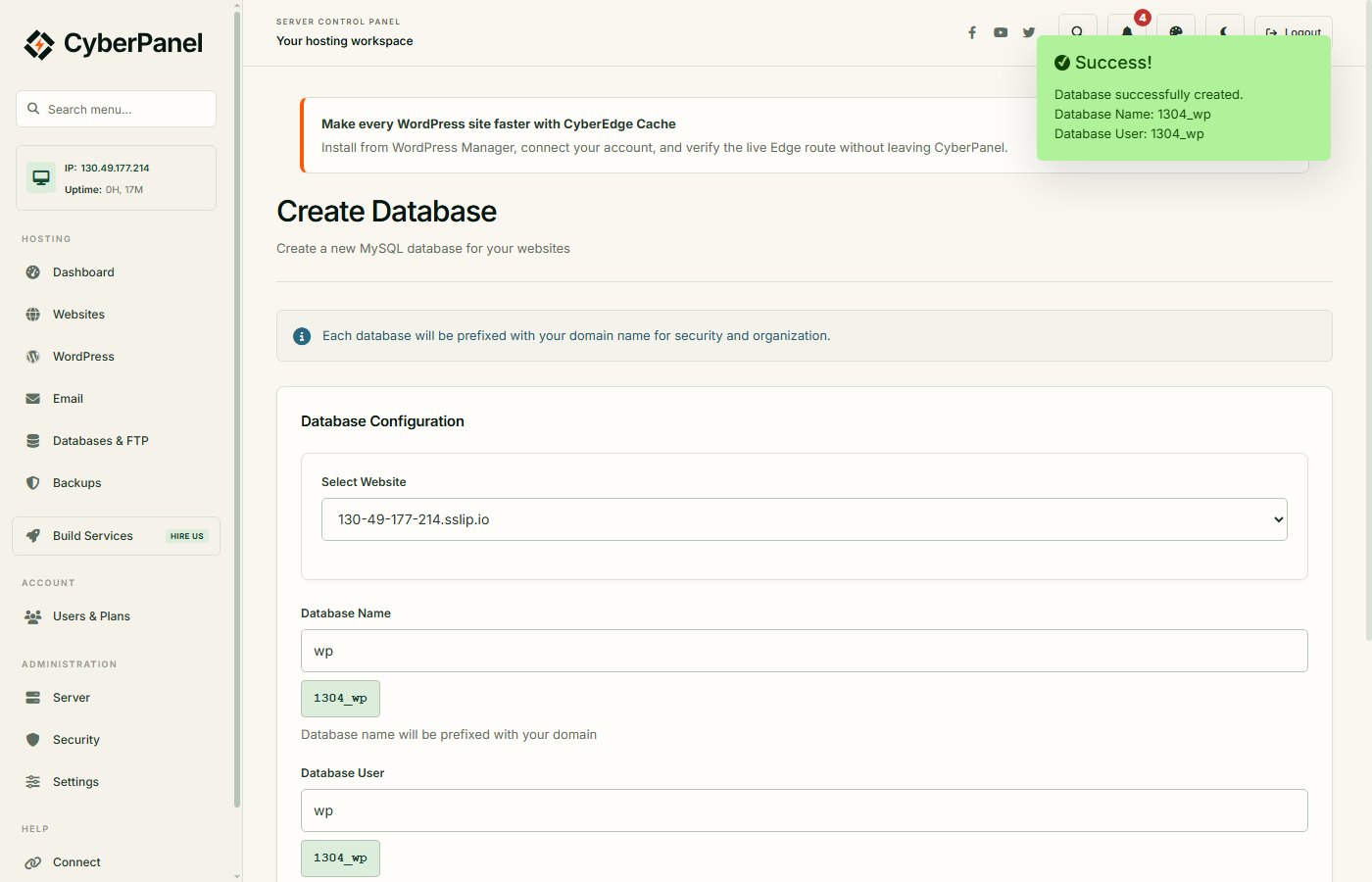This screenshot has width=1372, height=882.
Task: Click the server IP 130.49.177.214 text
Action: tap(115, 169)
